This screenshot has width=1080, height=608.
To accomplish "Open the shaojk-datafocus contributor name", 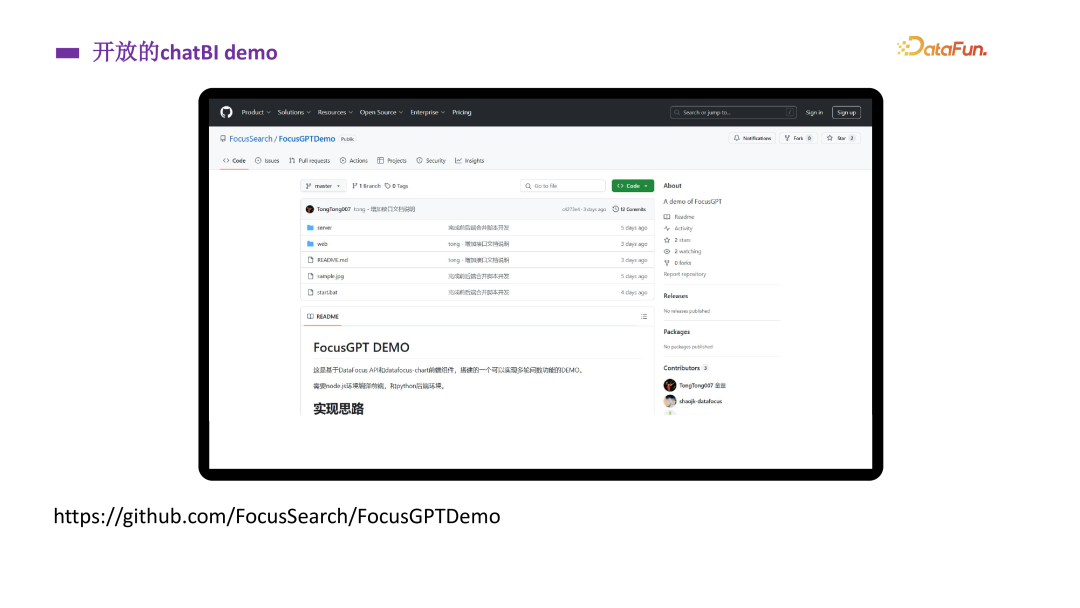I will point(700,401).
